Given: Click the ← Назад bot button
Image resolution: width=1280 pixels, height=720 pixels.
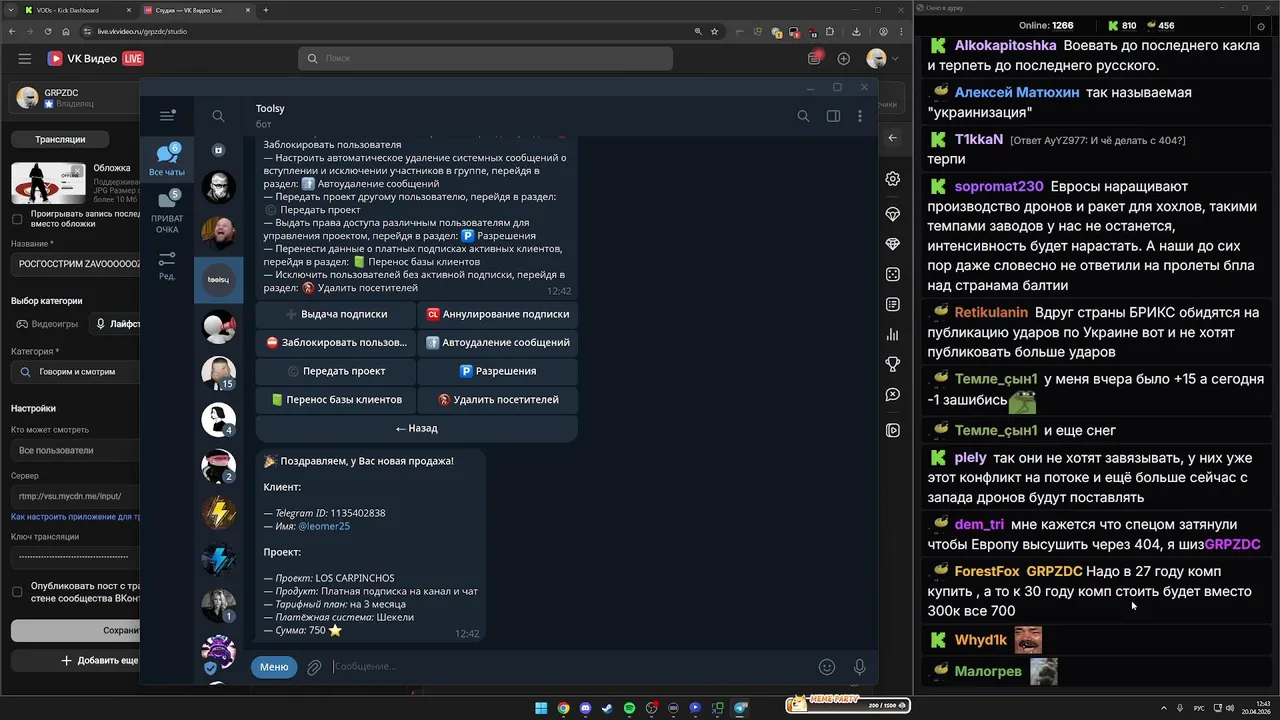Looking at the screenshot, I should pyautogui.click(x=416, y=428).
